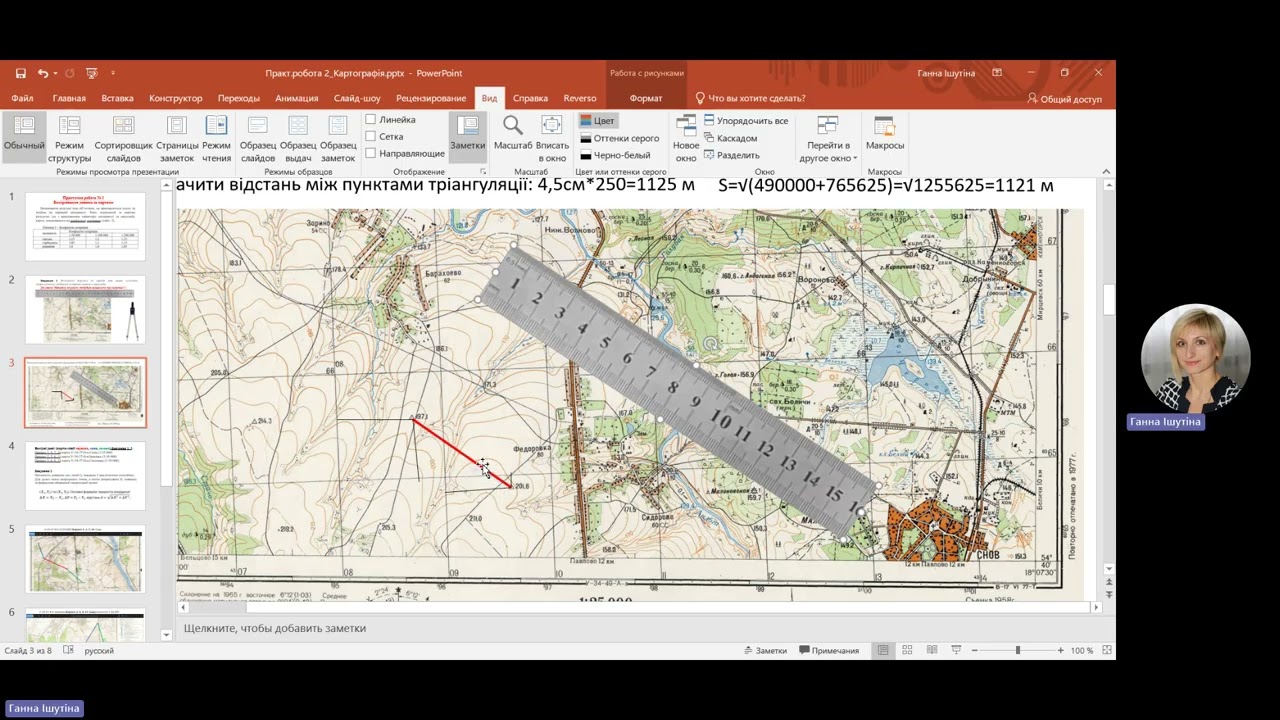The width and height of the screenshot is (1280, 720).
Task: Select slide 4 thumbnail
Action: pos(85,476)
